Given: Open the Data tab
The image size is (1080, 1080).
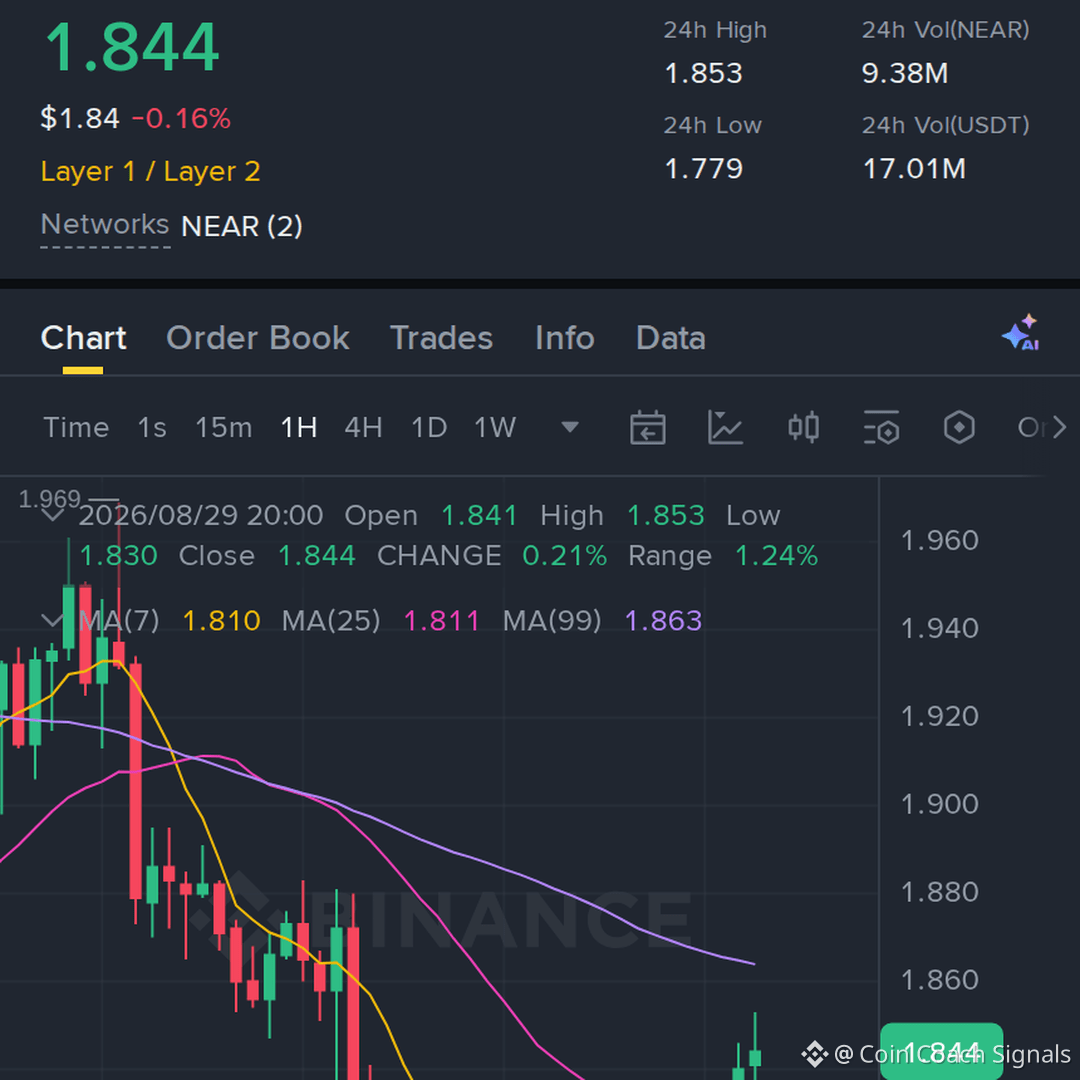Looking at the screenshot, I should (671, 338).
